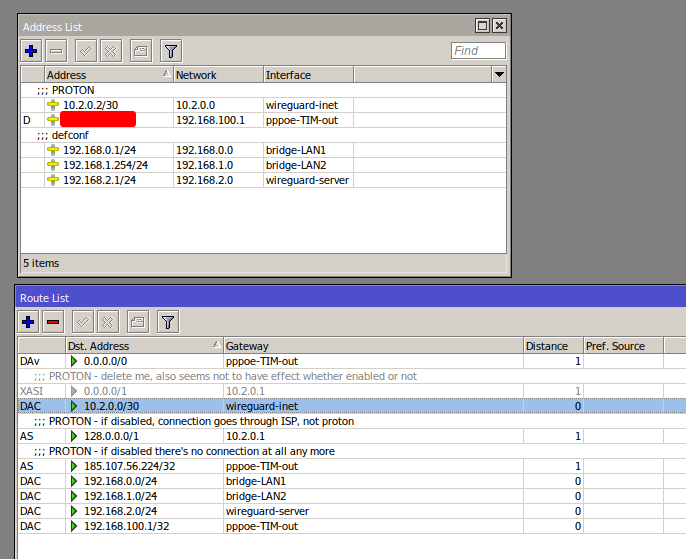The height and width of the screenshot is (559, 686).
Task: Disable cross button in Route List
Action: [108, 322]
